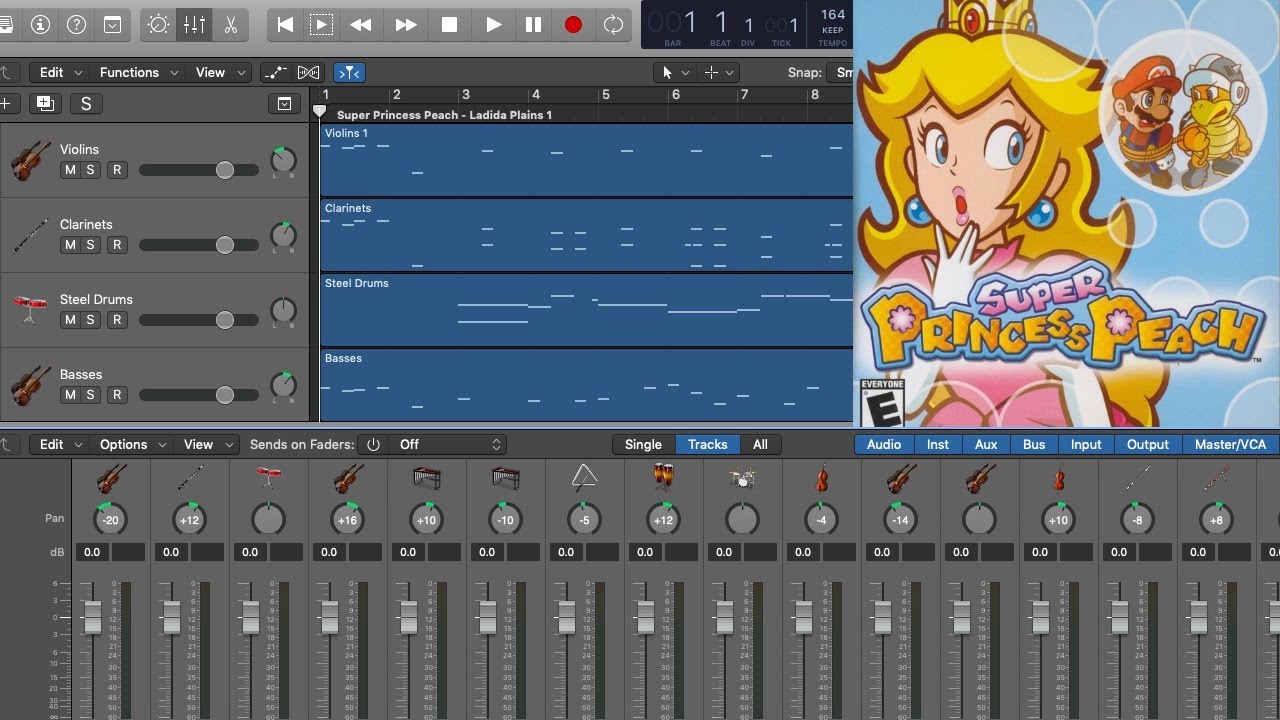Stop playback with the Stop button
Image resolution: width=1280 pixels, height=720 pixels.
point(450,25)
